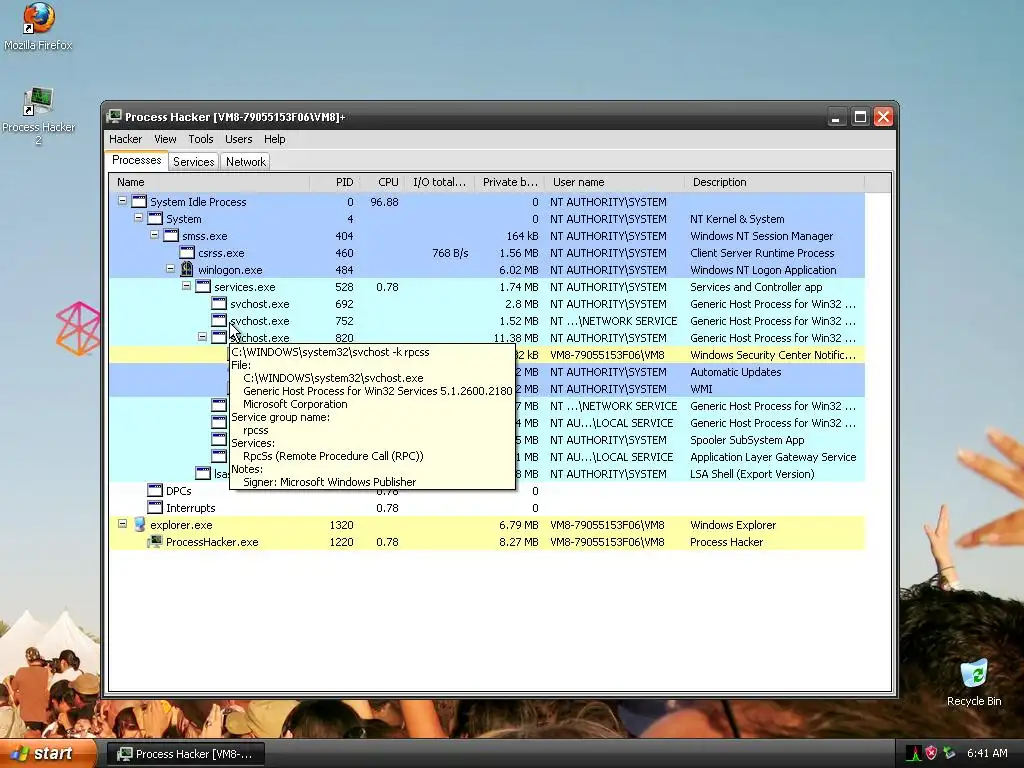Click the winlogon.exe process icon
The image size is (1024, 768).
(x=187, y=269)
